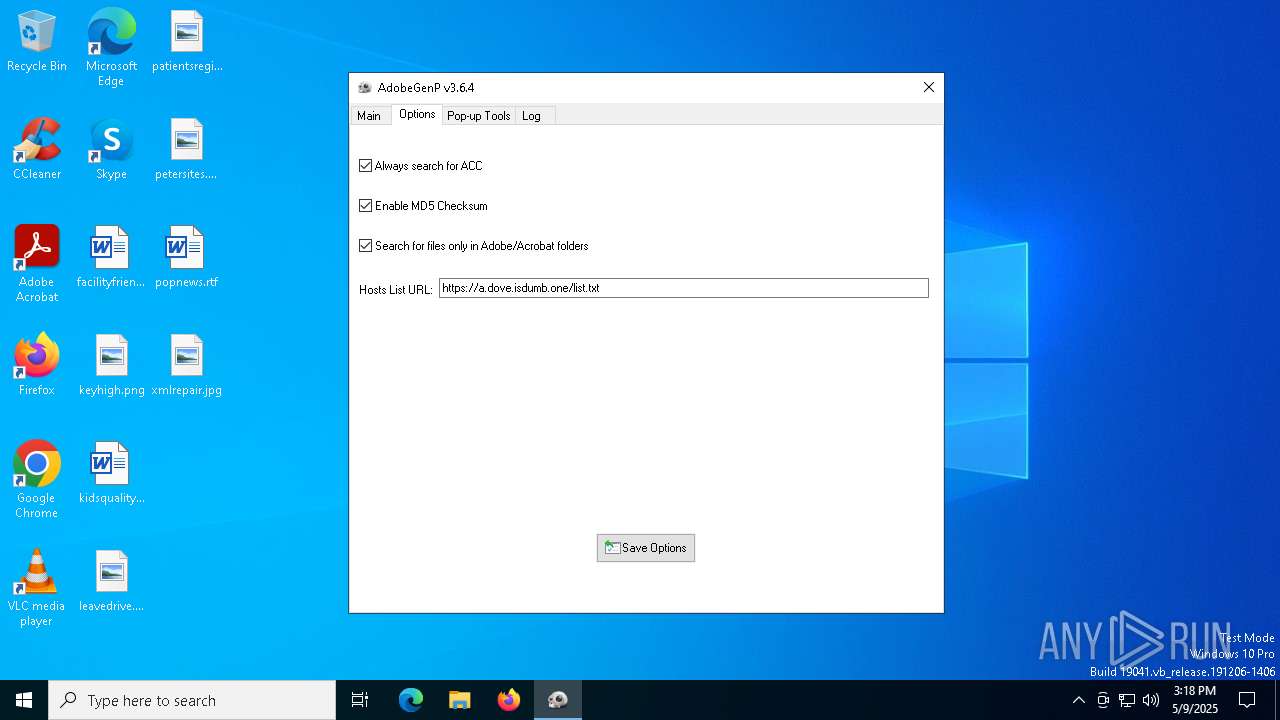The height and width of the screenshot is (720, 1280).
Task: Open the notification center
Action: pyautogui.click(x=1247, y=700)
